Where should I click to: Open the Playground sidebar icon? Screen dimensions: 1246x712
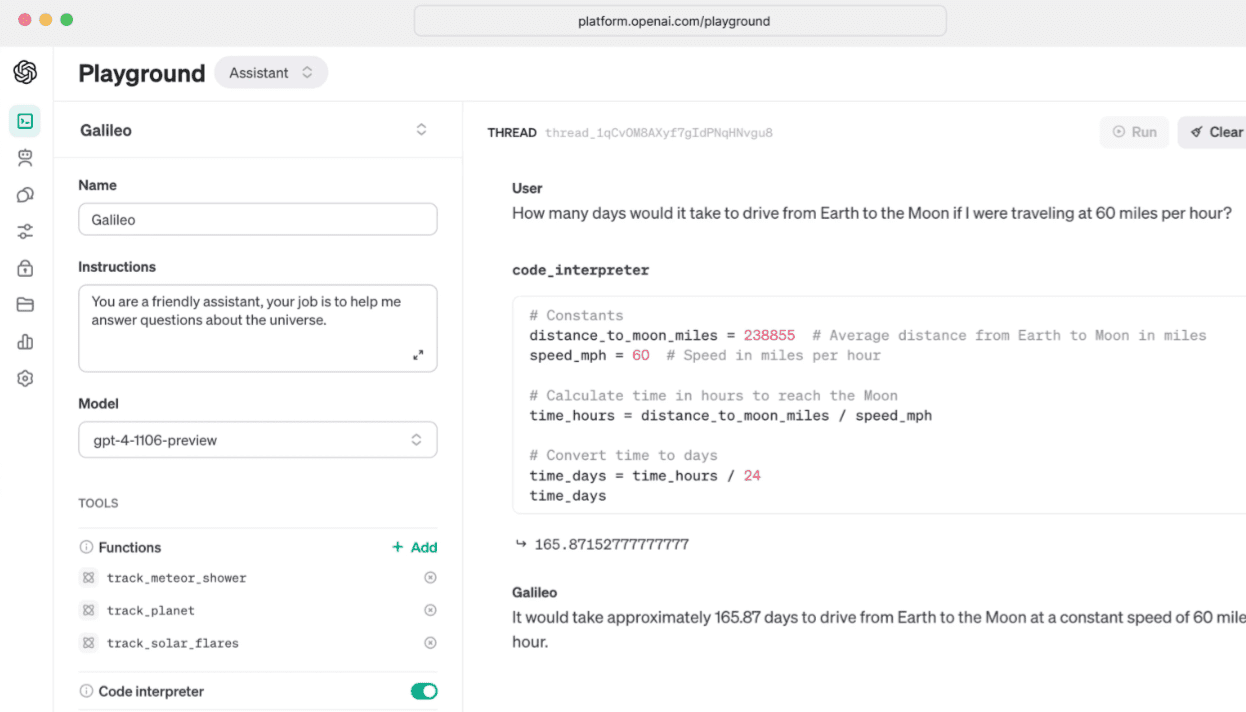coord(25,121)
